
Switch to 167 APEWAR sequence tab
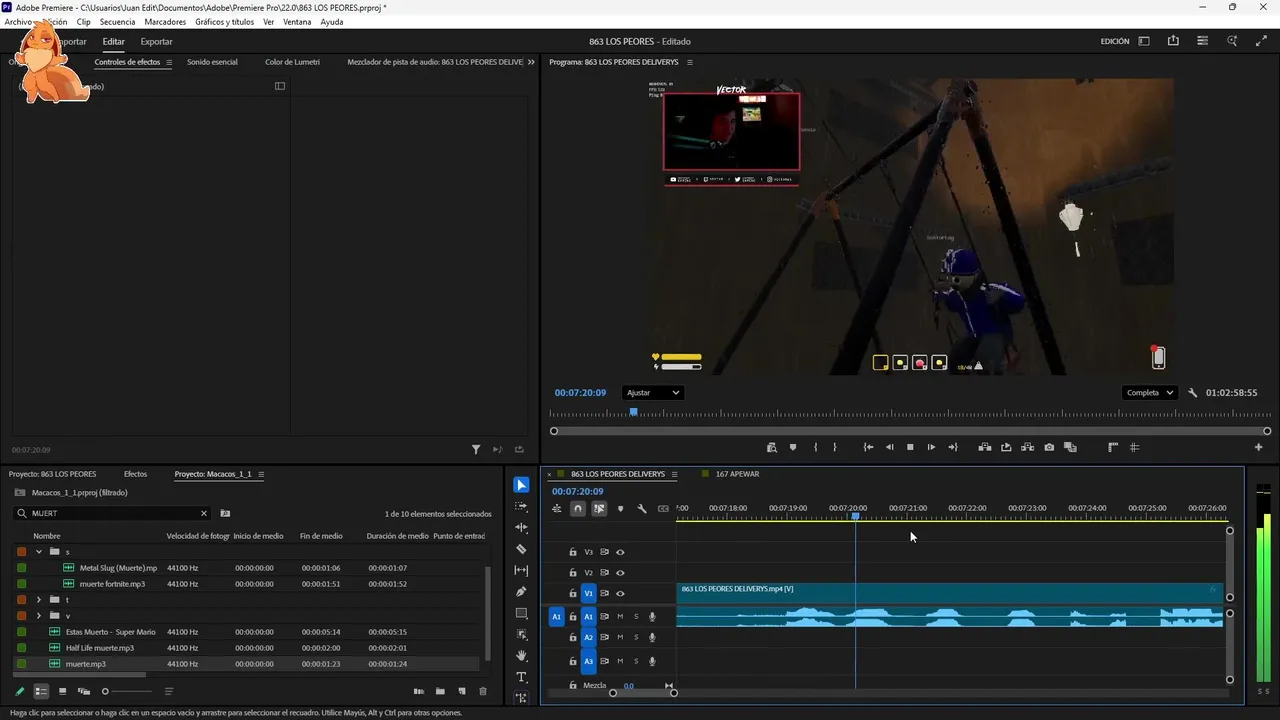[x=737, y=474]
